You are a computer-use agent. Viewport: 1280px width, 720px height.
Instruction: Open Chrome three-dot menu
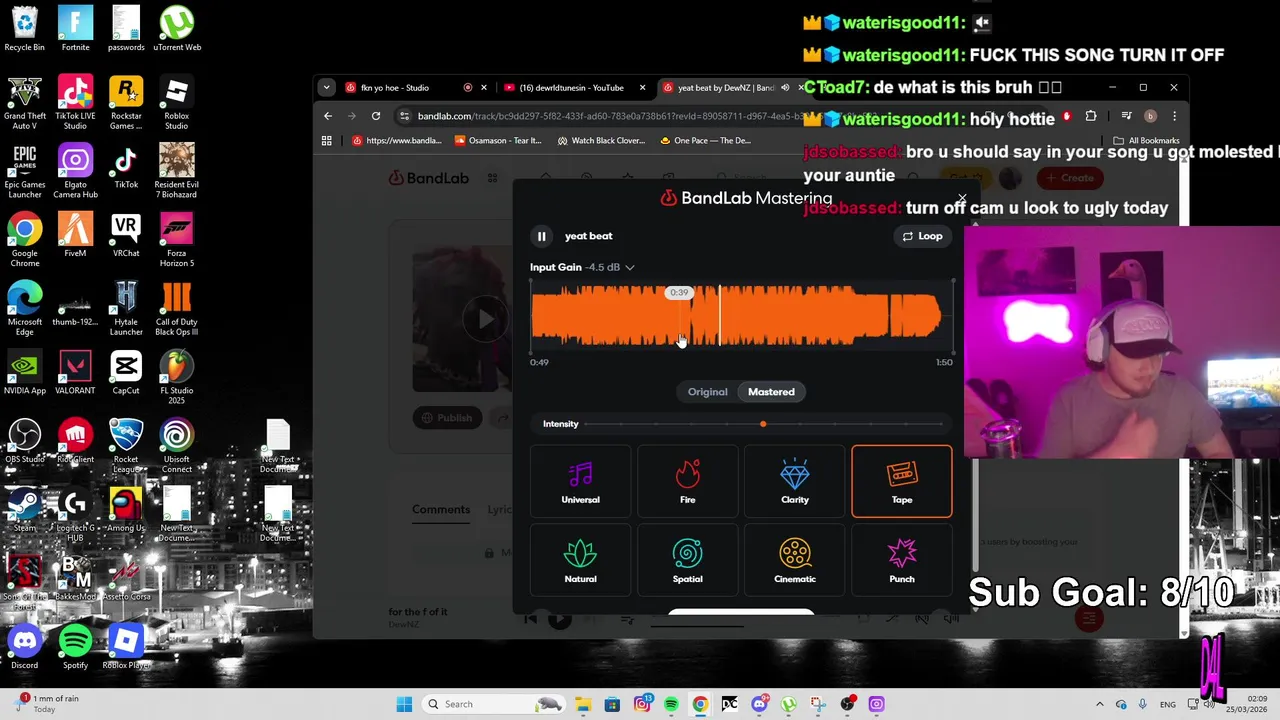(x=1174, y=116)
